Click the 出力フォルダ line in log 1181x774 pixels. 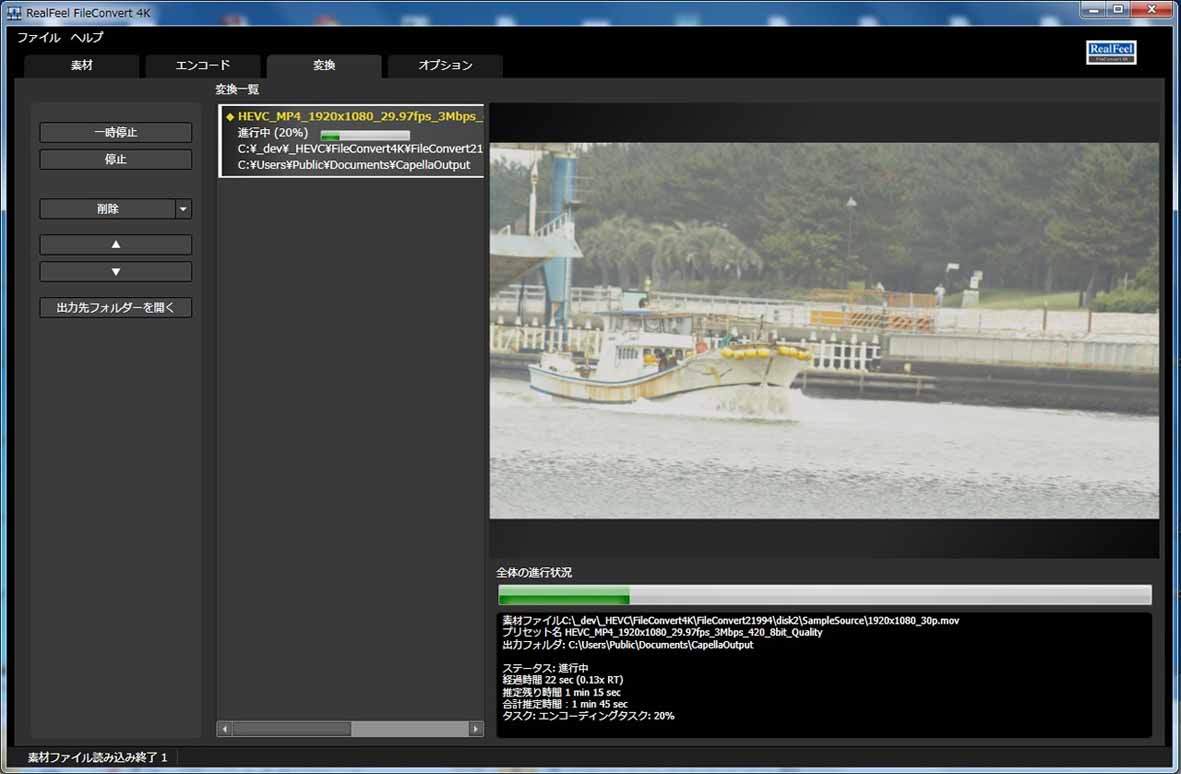coord(627,645)
